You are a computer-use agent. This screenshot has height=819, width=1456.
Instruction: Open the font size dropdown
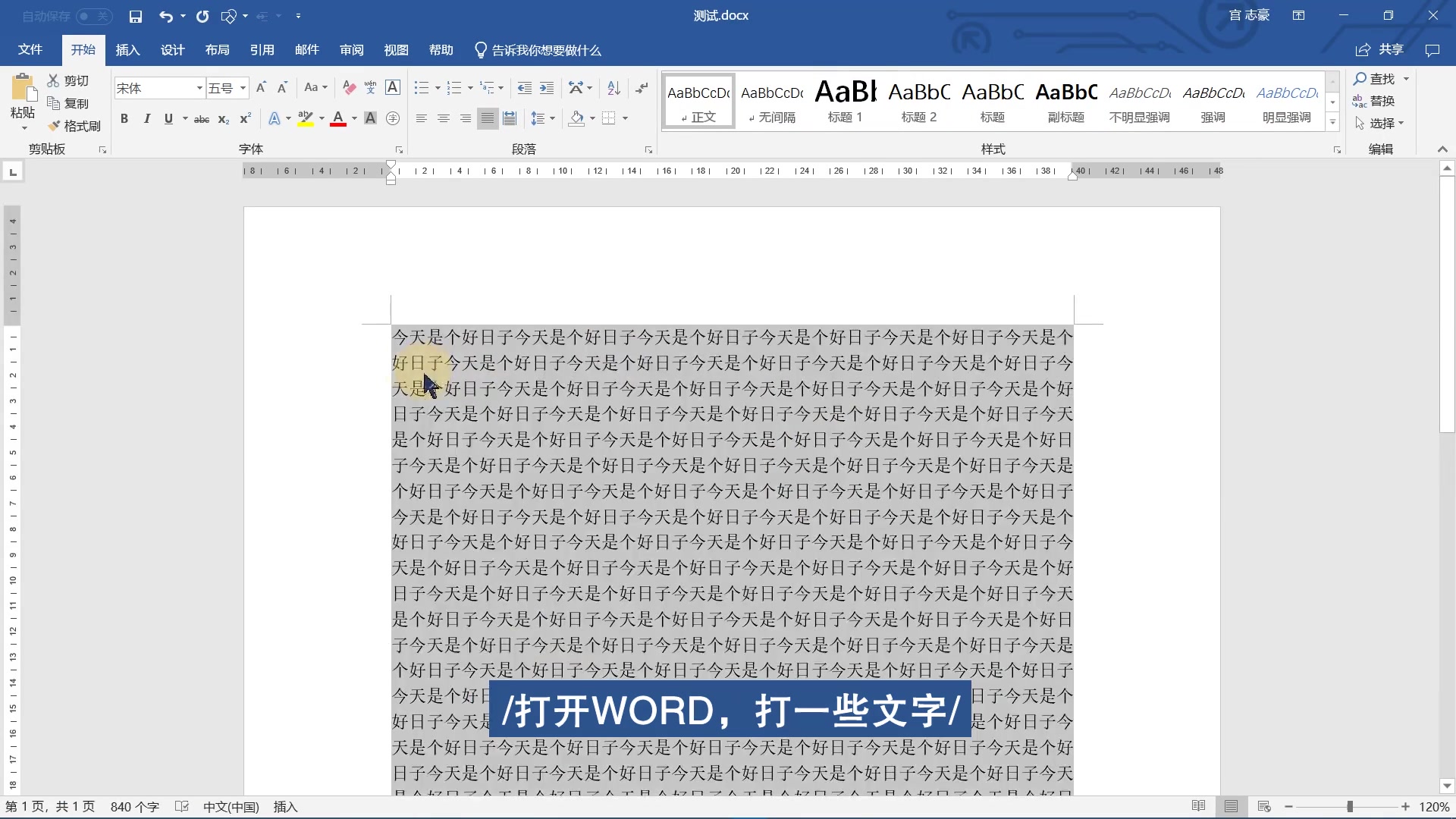click(x=243, y=89)
